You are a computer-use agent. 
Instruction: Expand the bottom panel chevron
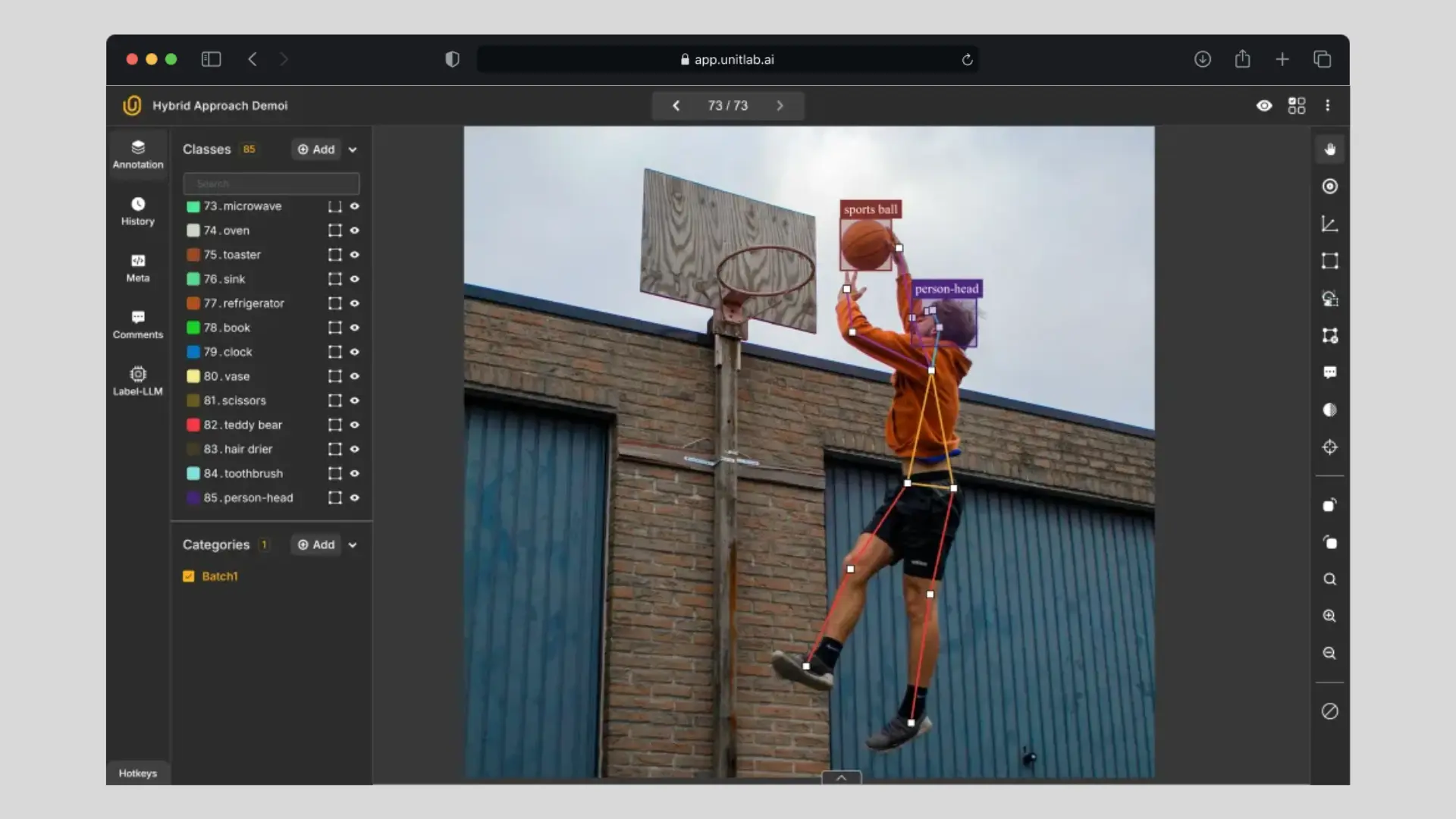[841, 777]
